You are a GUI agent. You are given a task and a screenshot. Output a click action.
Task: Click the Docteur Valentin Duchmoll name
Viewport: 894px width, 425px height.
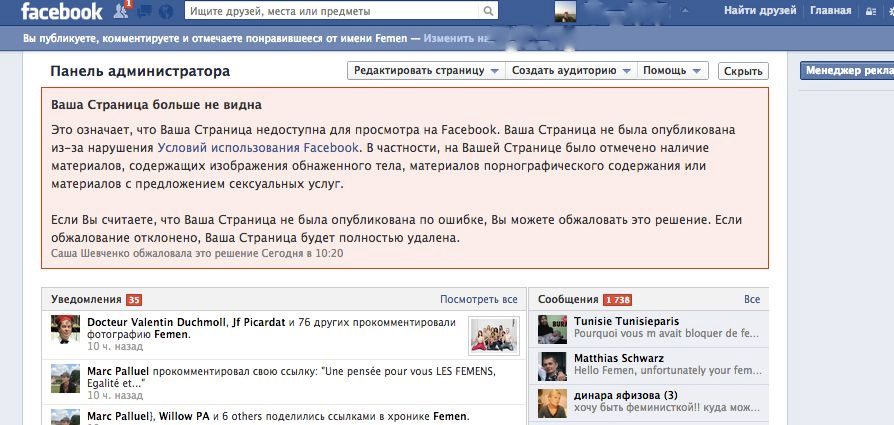pyautogui.click(x=156, y=322)
